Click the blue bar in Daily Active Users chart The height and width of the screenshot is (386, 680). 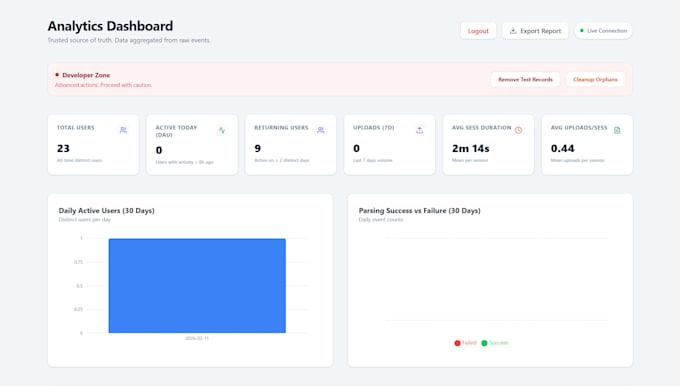197,286
